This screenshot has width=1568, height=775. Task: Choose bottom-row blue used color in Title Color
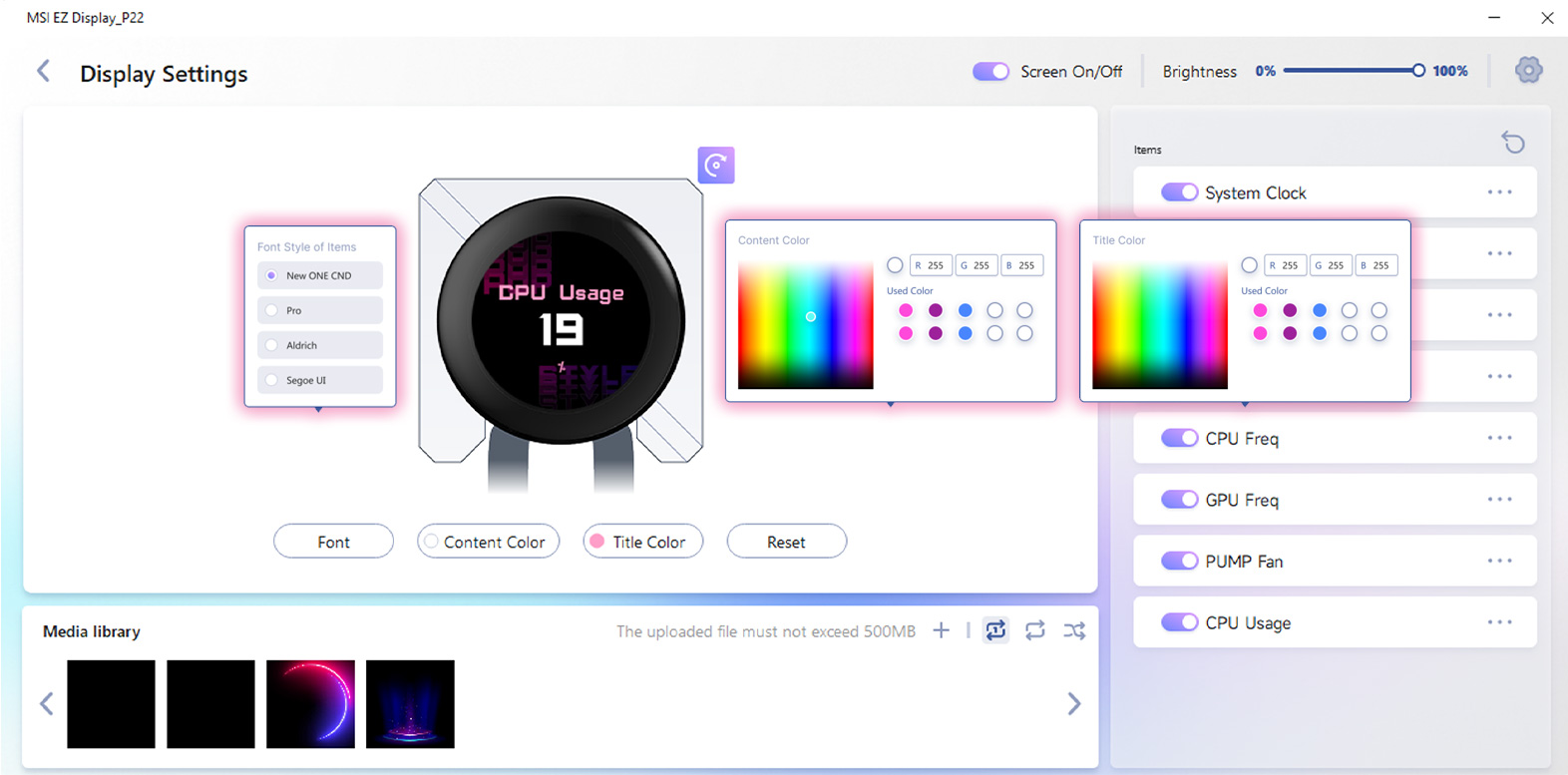(x=1320, y=333)
